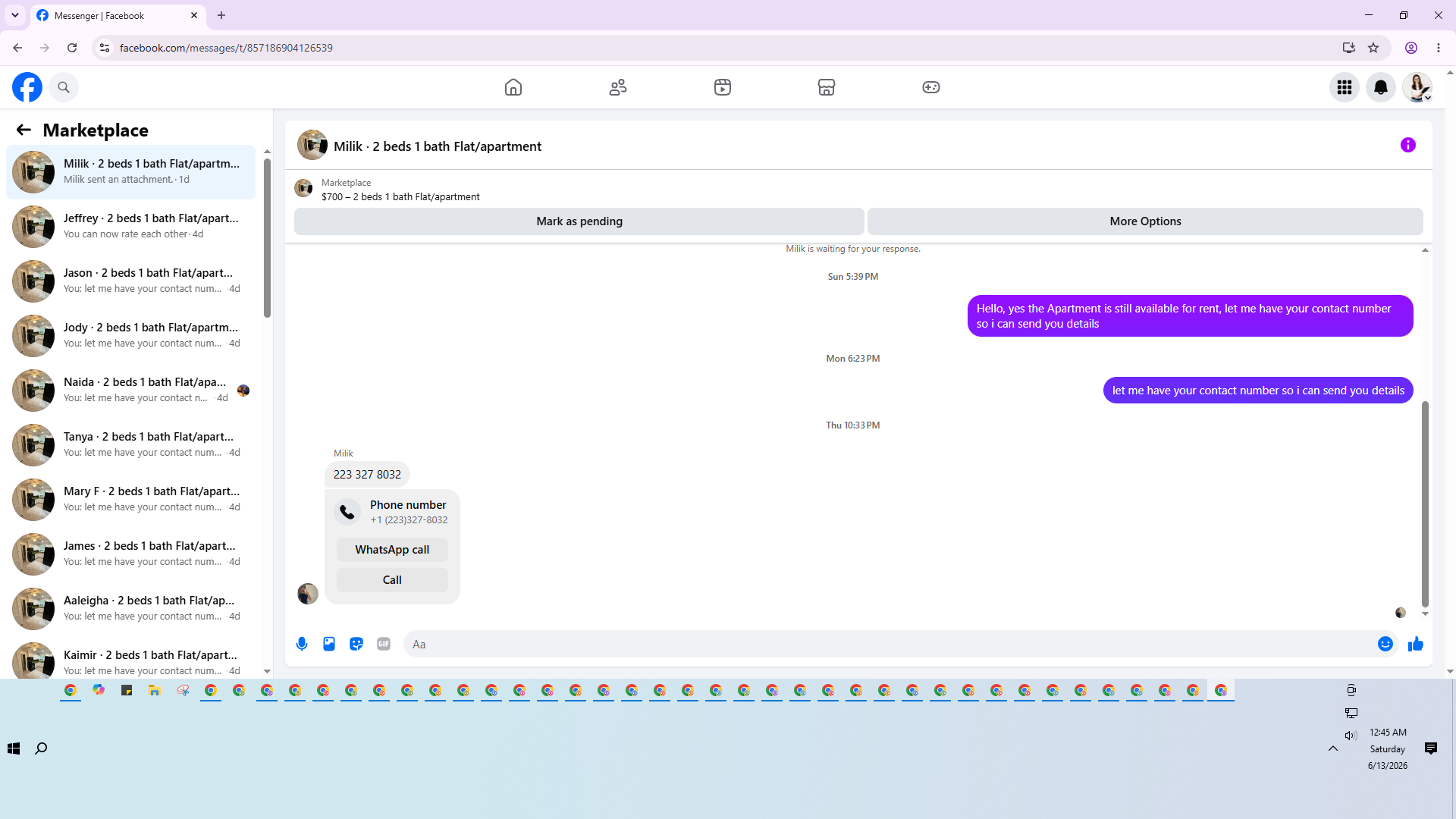Open the GIF picker icon
The width and height of the screenshot is (1456, 819).
click(x=384, y=644)
